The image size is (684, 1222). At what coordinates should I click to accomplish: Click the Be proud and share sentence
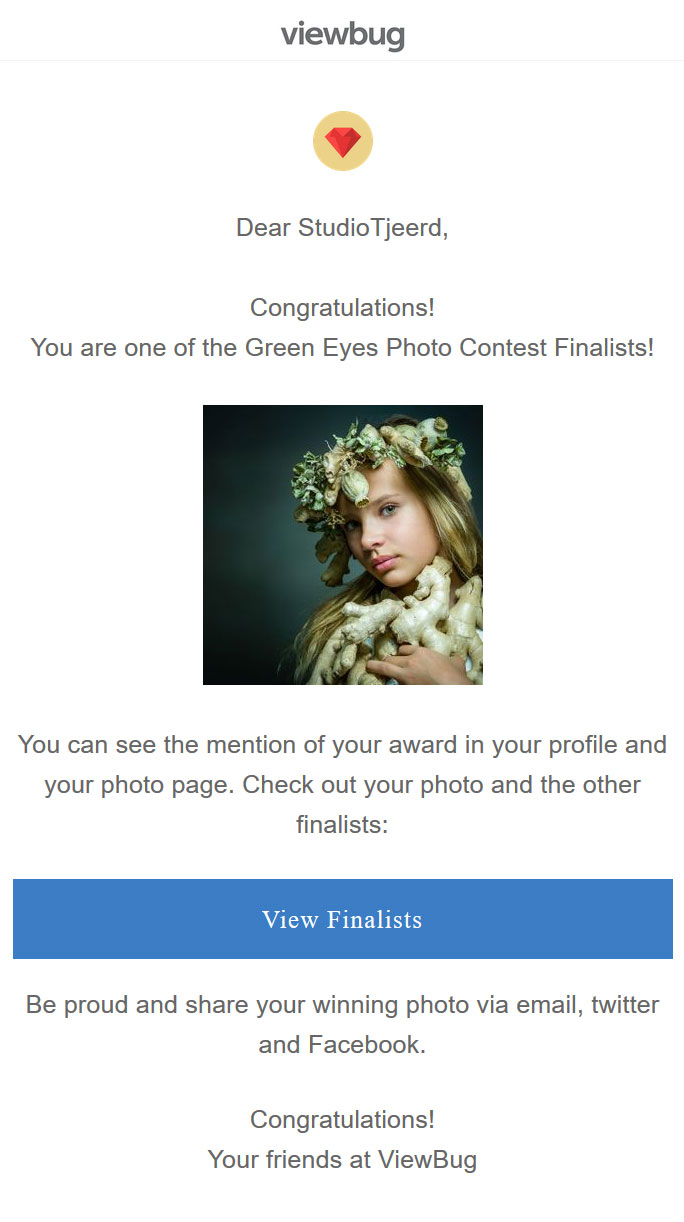342,1025
